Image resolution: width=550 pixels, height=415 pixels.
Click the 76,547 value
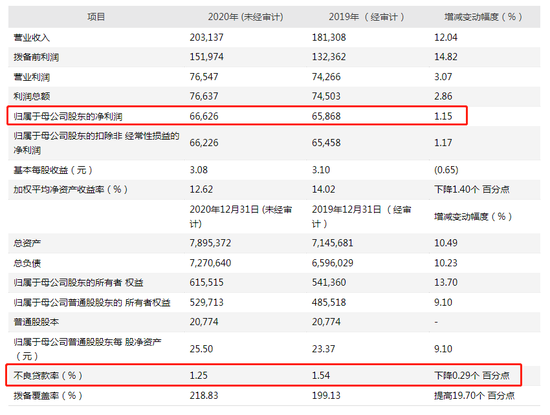[204, 76]
